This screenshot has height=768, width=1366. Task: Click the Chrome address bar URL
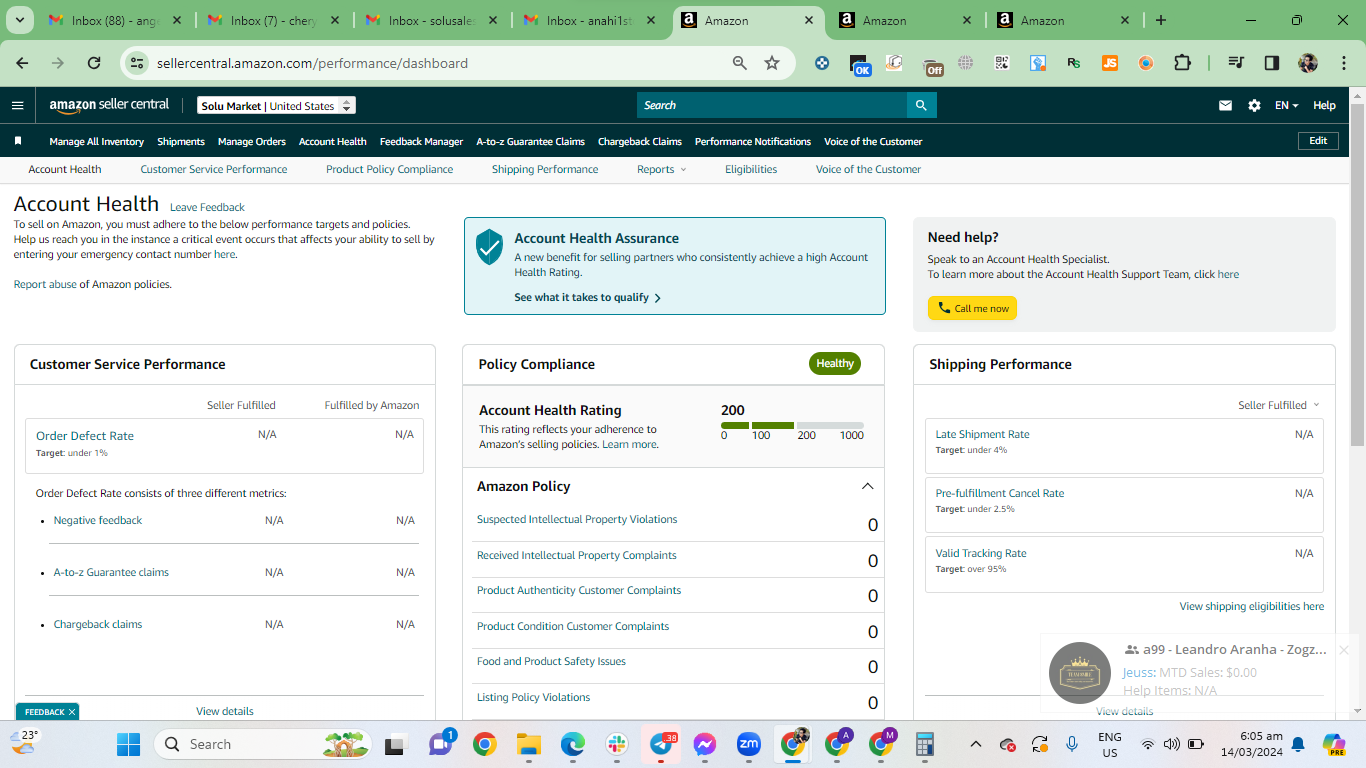tap(312, 63)
